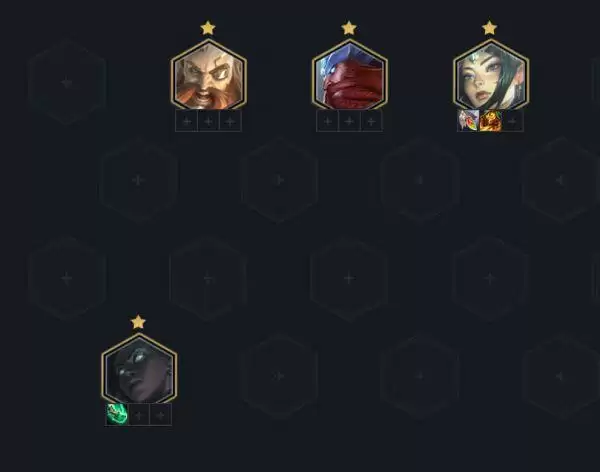Image resolution: width=600 pixels, height=472 pixels.
Task: Select the red-faced champion with blue hair
Action: pos(349,75)
